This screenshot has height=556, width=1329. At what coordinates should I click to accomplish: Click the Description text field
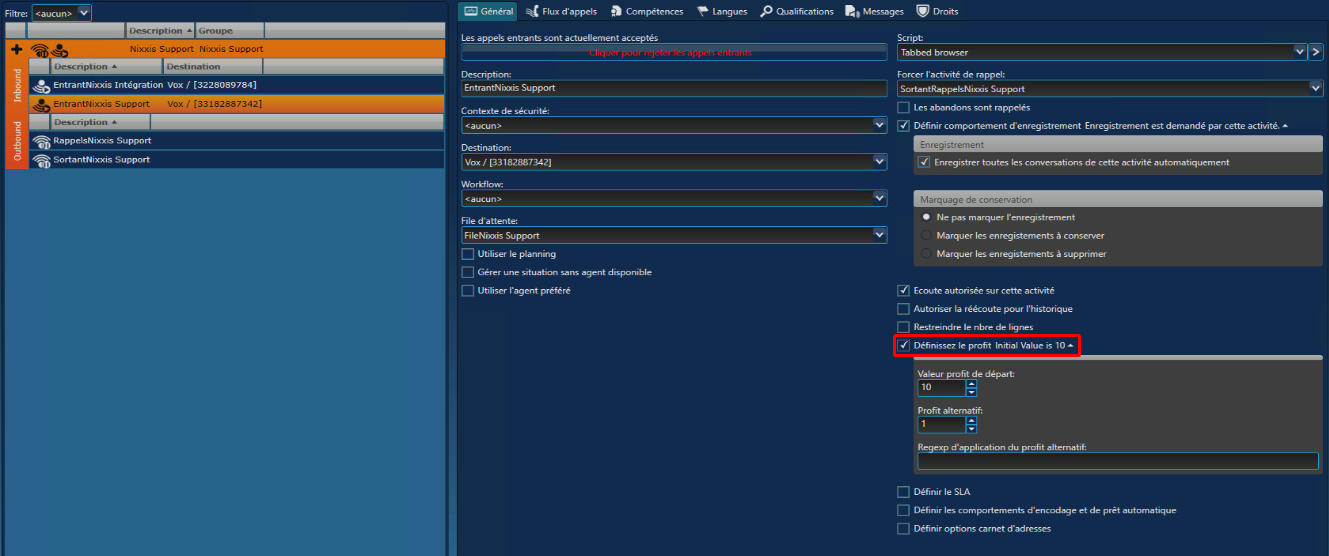674,88
